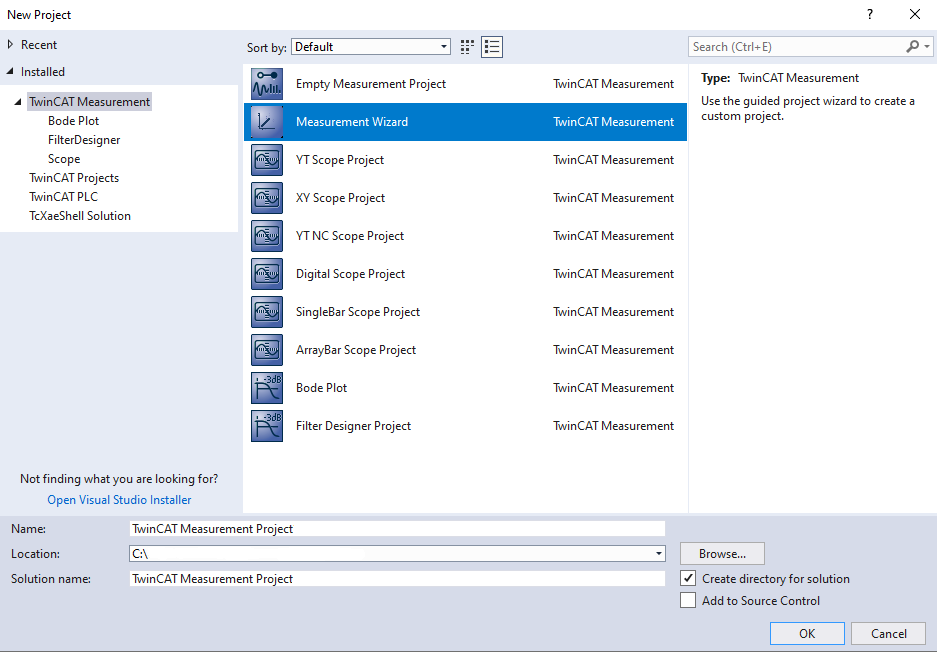Click the Measurement Wizard template icon
The width and height of the screenshot is (937, 652).
coord(267,122)
